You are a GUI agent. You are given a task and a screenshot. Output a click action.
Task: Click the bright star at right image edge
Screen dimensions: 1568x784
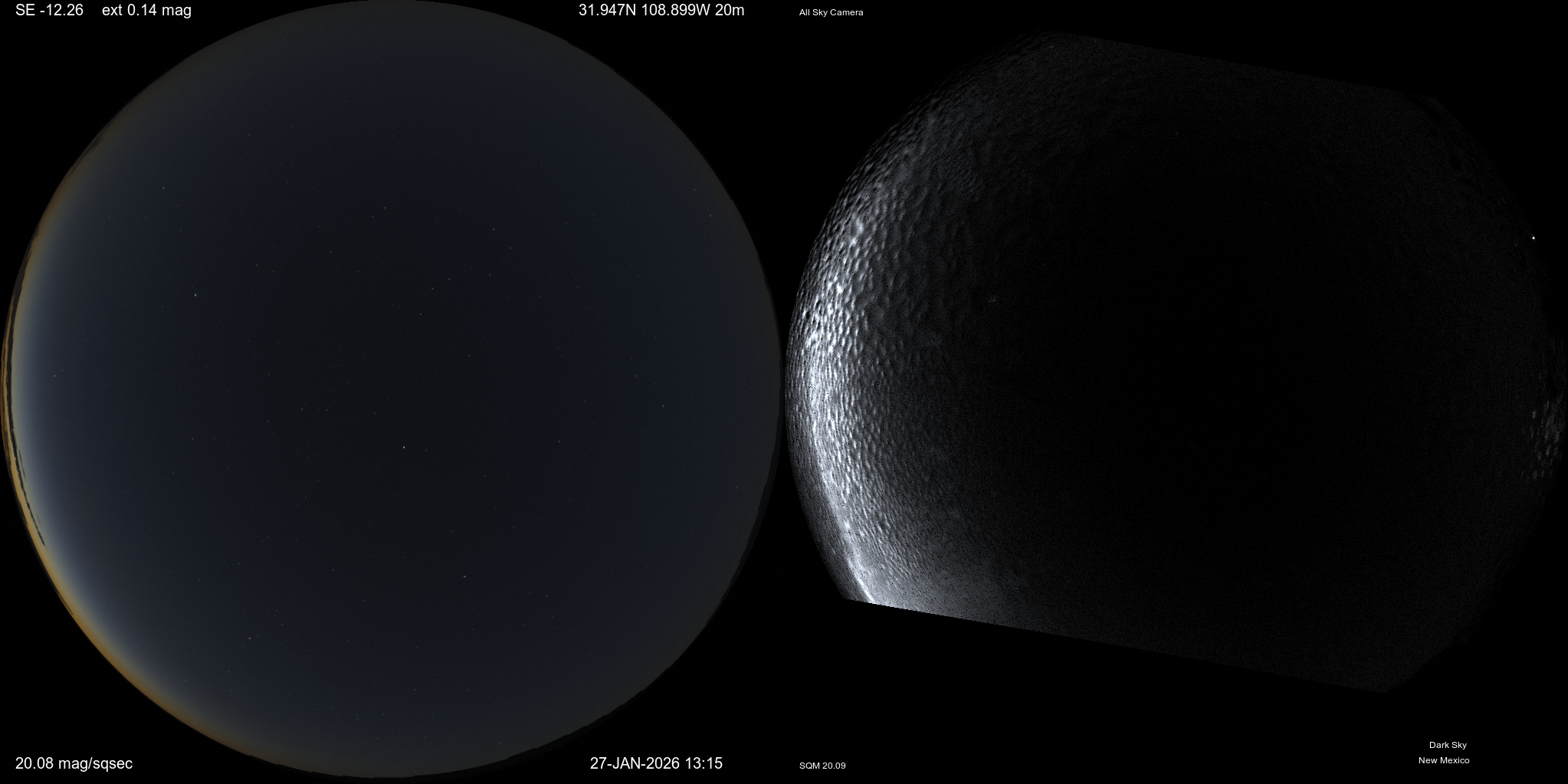point(1533,238)
